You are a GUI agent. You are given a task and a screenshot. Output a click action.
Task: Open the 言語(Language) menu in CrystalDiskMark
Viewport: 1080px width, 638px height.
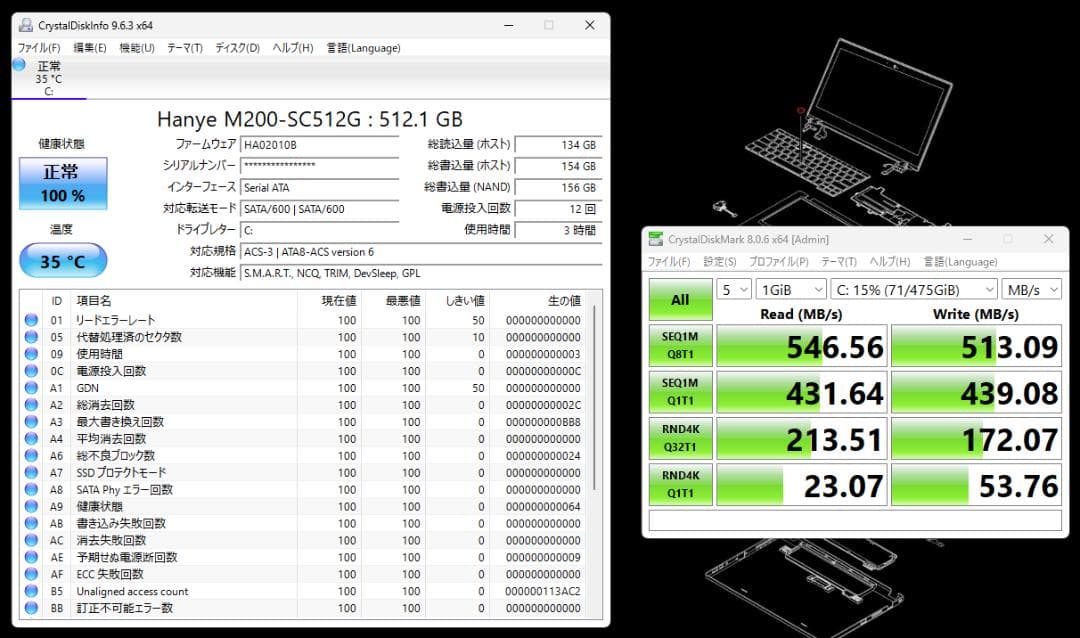(959, 262)
